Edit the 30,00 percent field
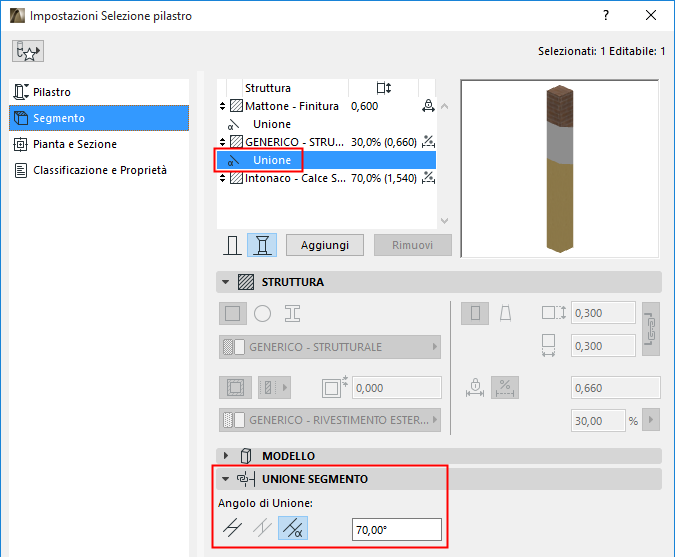The width and height of the screenshot is (675, 557). [598, 421]
